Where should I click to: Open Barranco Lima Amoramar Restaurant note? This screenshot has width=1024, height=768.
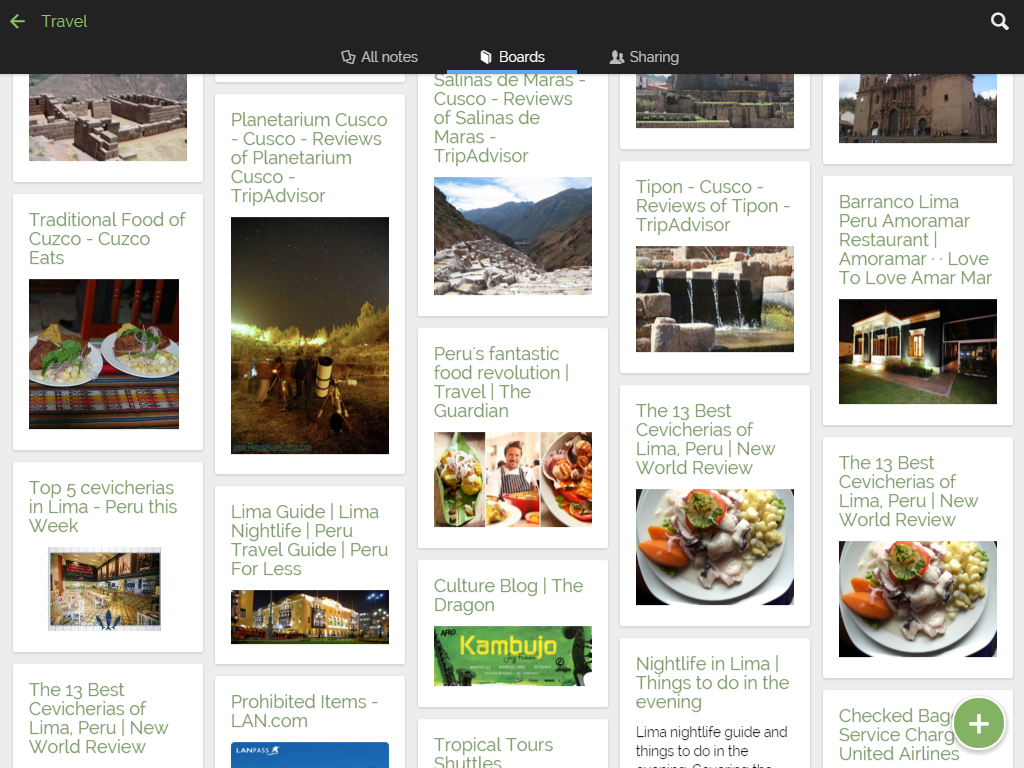(x=915, y=240)
